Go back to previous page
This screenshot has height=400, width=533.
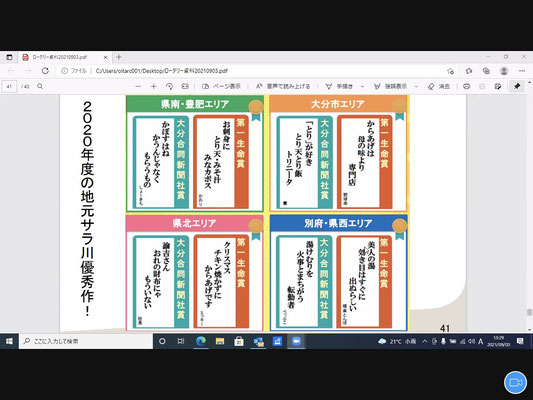[x=11, y=71]
